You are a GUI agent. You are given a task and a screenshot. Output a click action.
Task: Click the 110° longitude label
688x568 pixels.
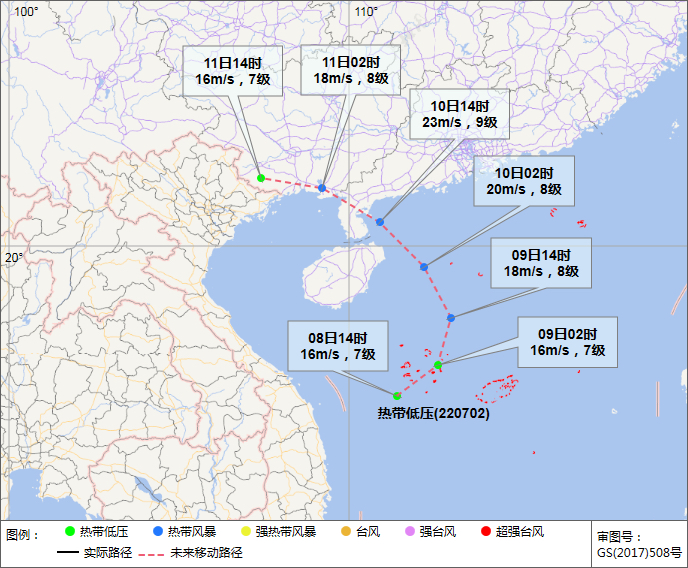[x=366, y=12]
